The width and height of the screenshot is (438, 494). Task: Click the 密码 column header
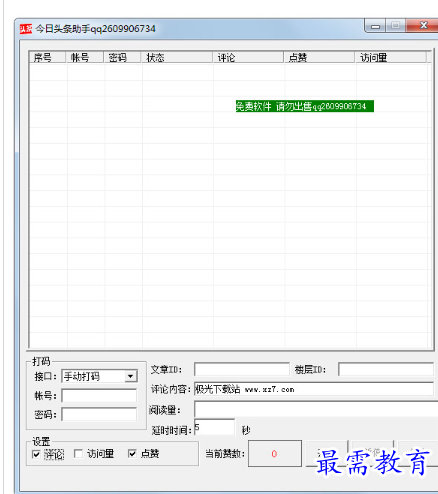tap(122, 57)
